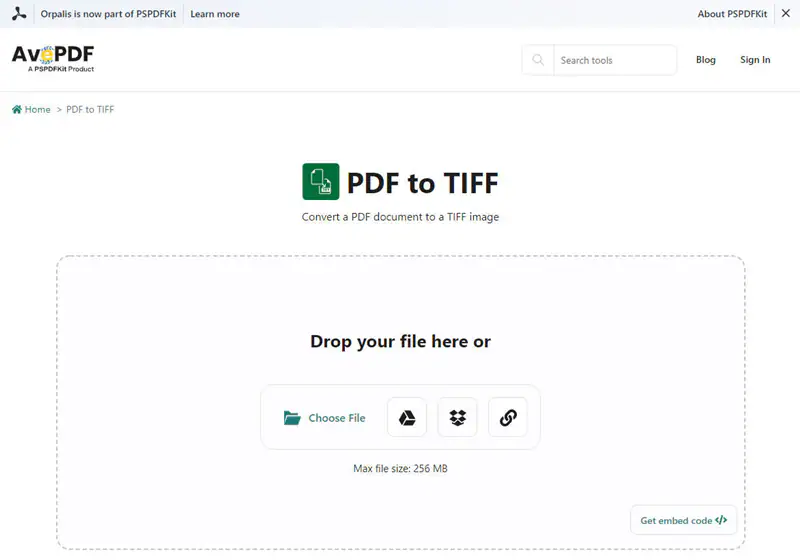Click 'Convert a PDF document to a TIFF image' subtitle
800x560 pixels.
point(401,217)
